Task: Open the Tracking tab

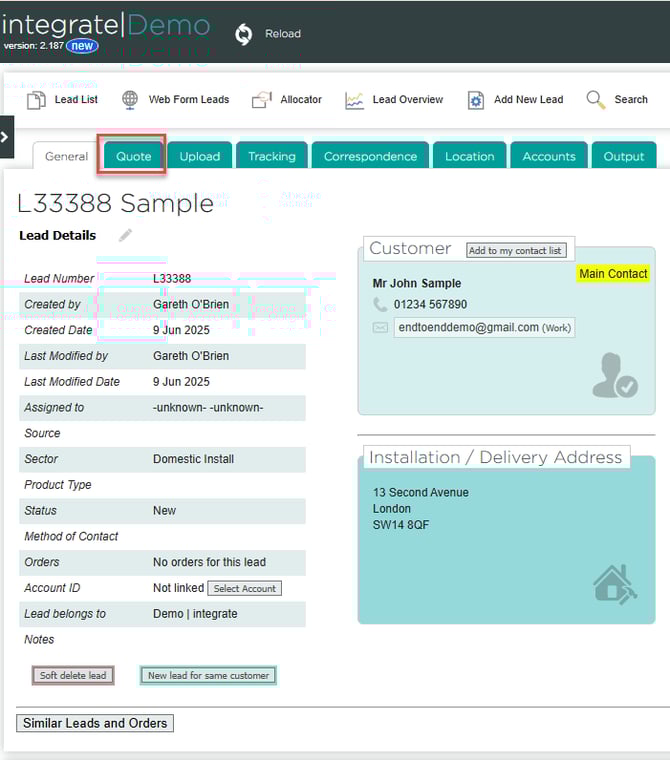Action: pyautogui.click(x=272, y=156)
